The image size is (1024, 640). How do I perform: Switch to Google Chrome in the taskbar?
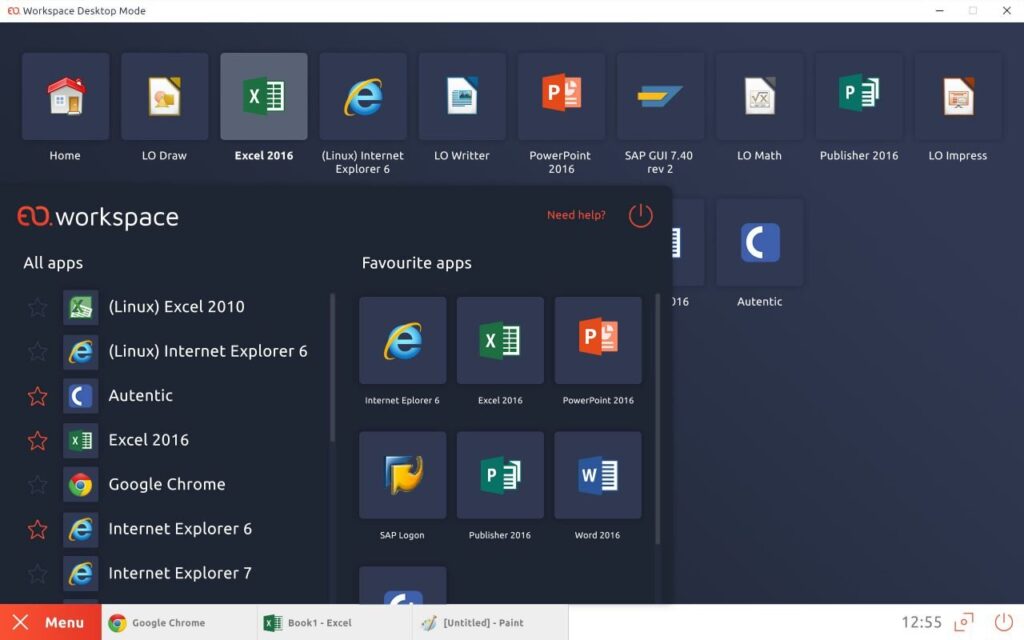pyautogui.click(x=178, y=622)
